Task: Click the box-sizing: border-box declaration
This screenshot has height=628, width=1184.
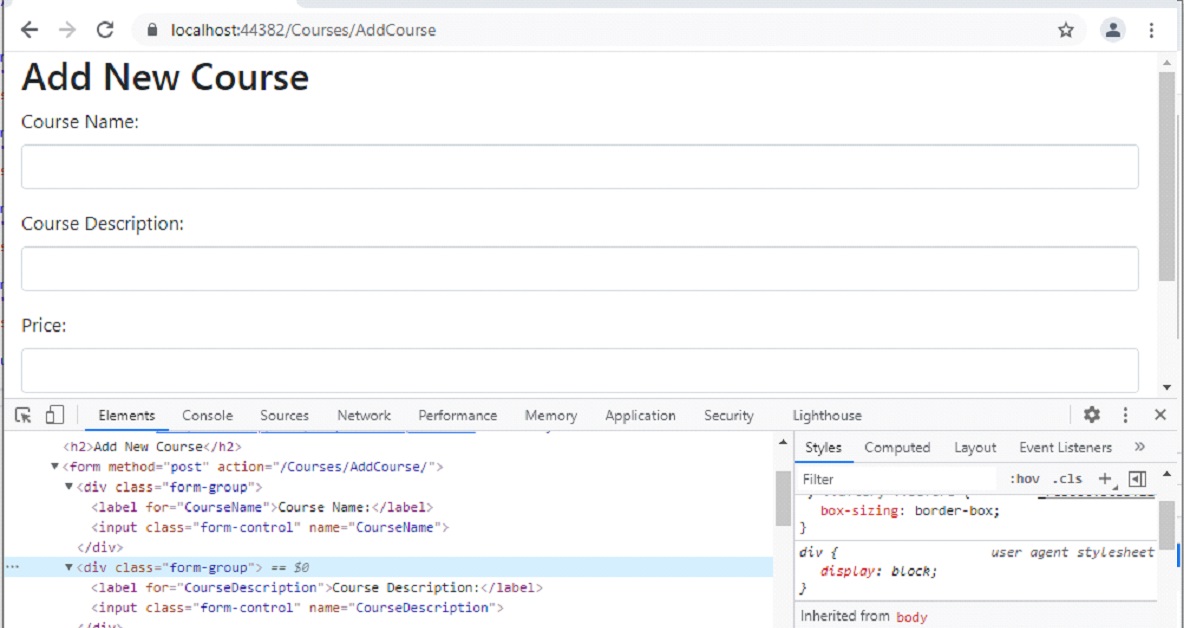Action: [x=910, y=511]
